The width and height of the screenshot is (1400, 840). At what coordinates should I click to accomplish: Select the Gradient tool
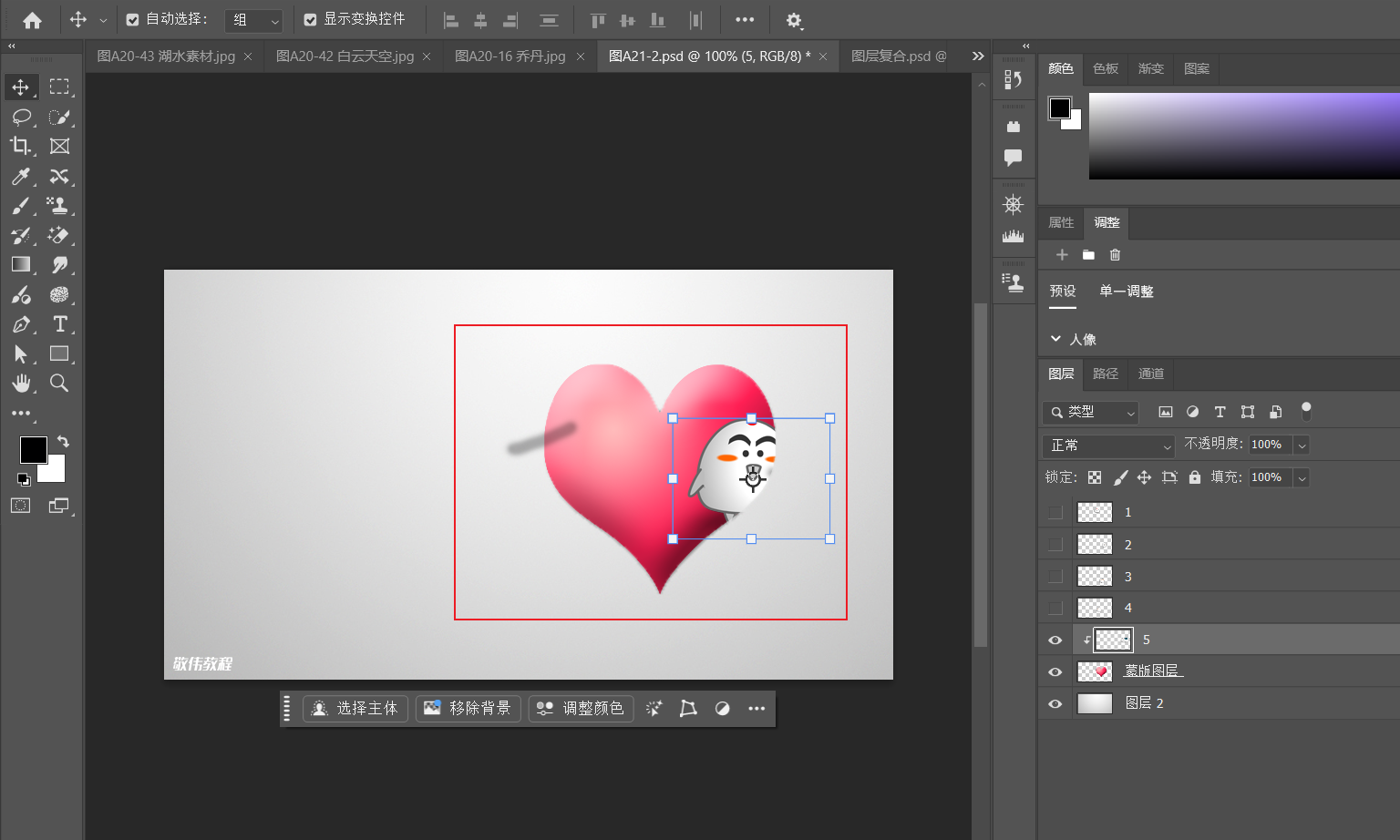(20, 264)
